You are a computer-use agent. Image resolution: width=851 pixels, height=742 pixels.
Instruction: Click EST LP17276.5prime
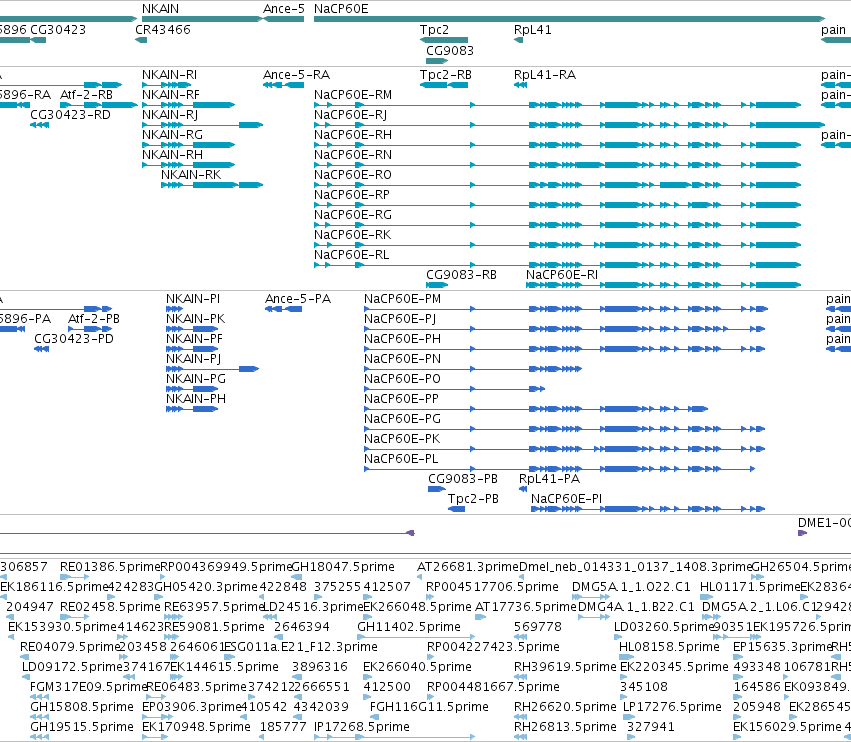click(672, 707)
